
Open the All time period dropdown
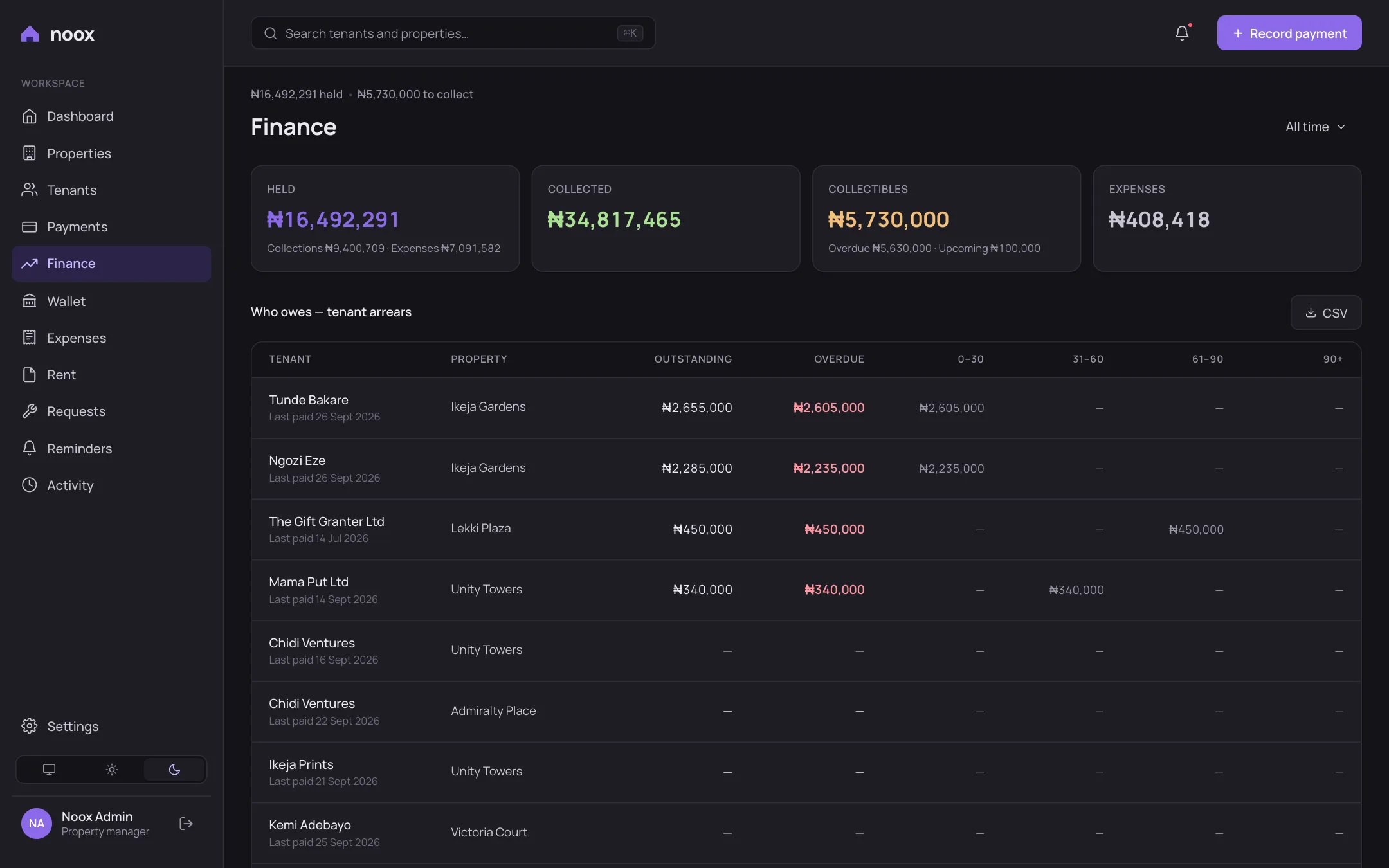coord(1315,127)
